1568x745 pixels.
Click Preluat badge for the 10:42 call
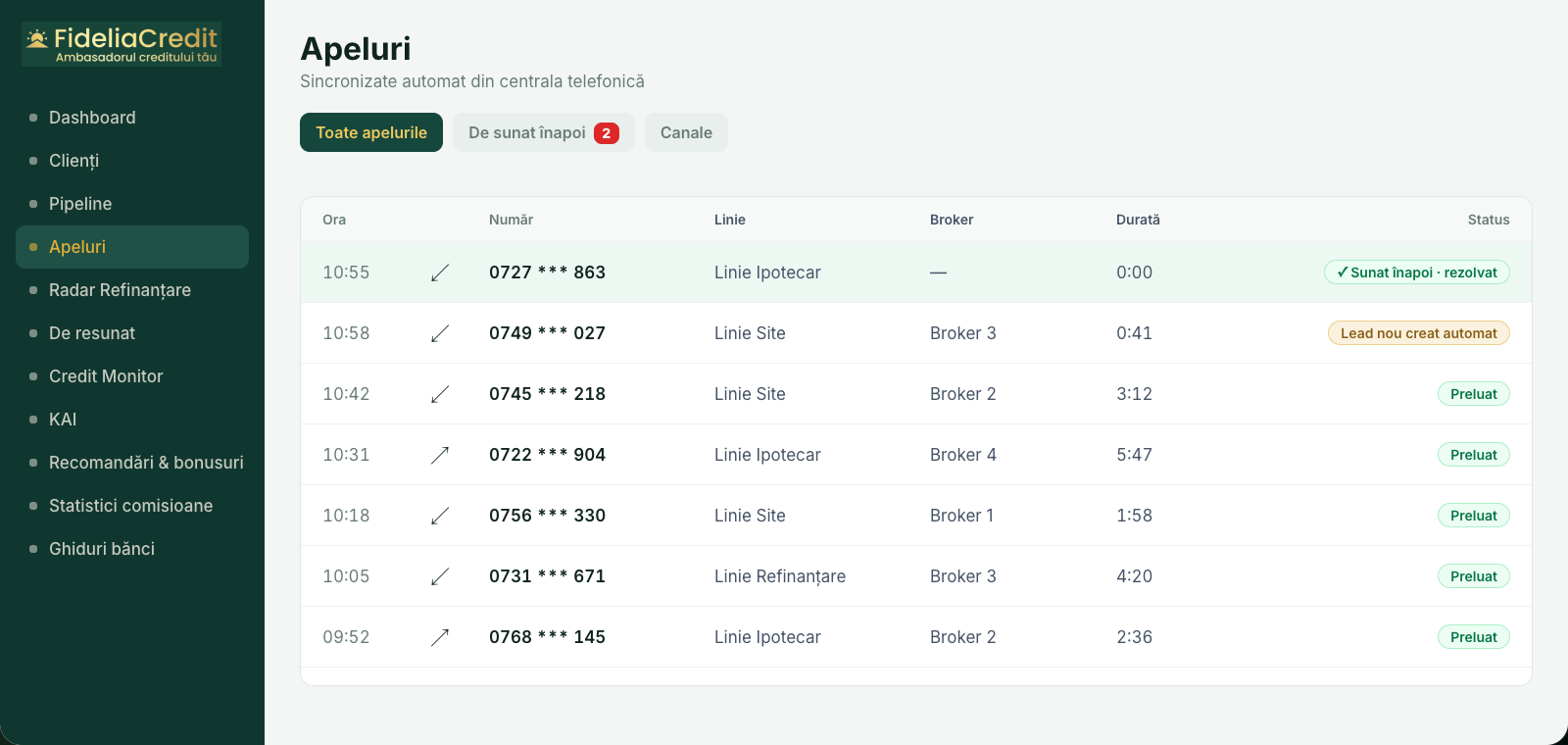[1474, 394]
